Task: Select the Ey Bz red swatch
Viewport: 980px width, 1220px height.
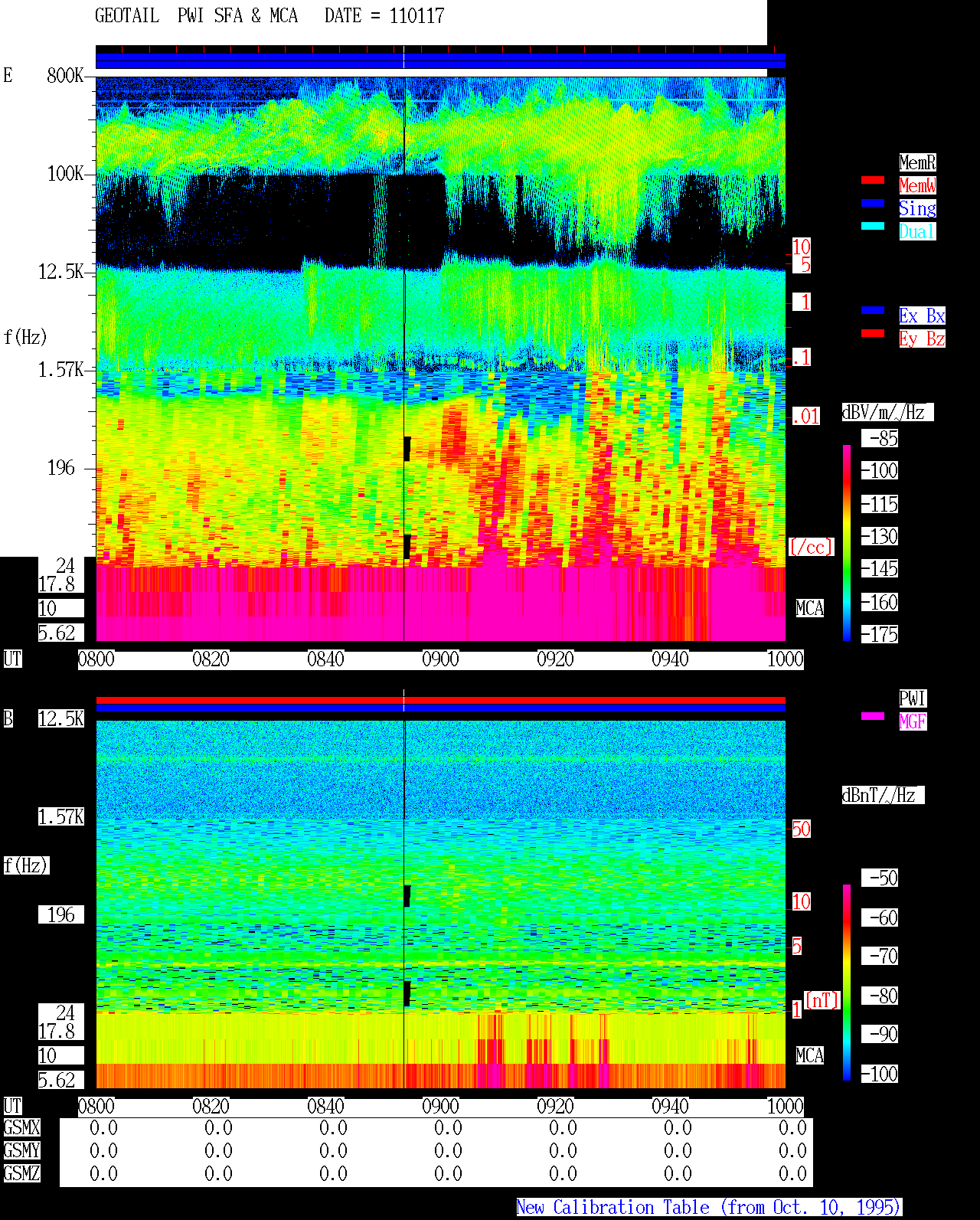Action: point(873,333)
